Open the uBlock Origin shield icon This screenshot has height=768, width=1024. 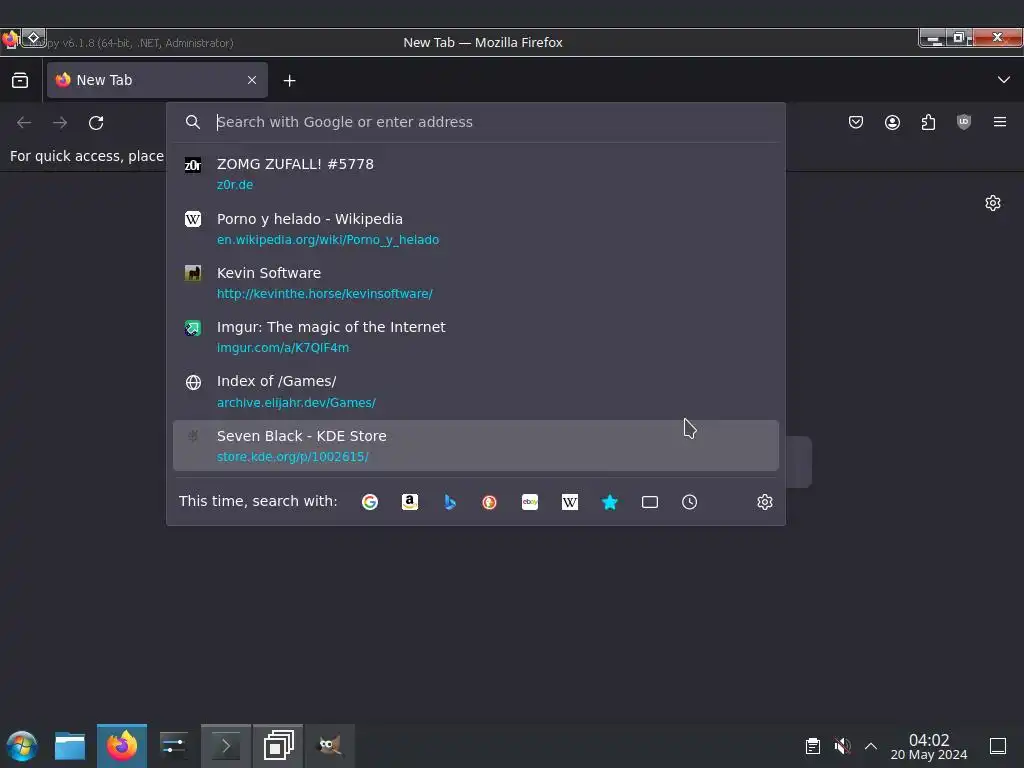point(964,122)
